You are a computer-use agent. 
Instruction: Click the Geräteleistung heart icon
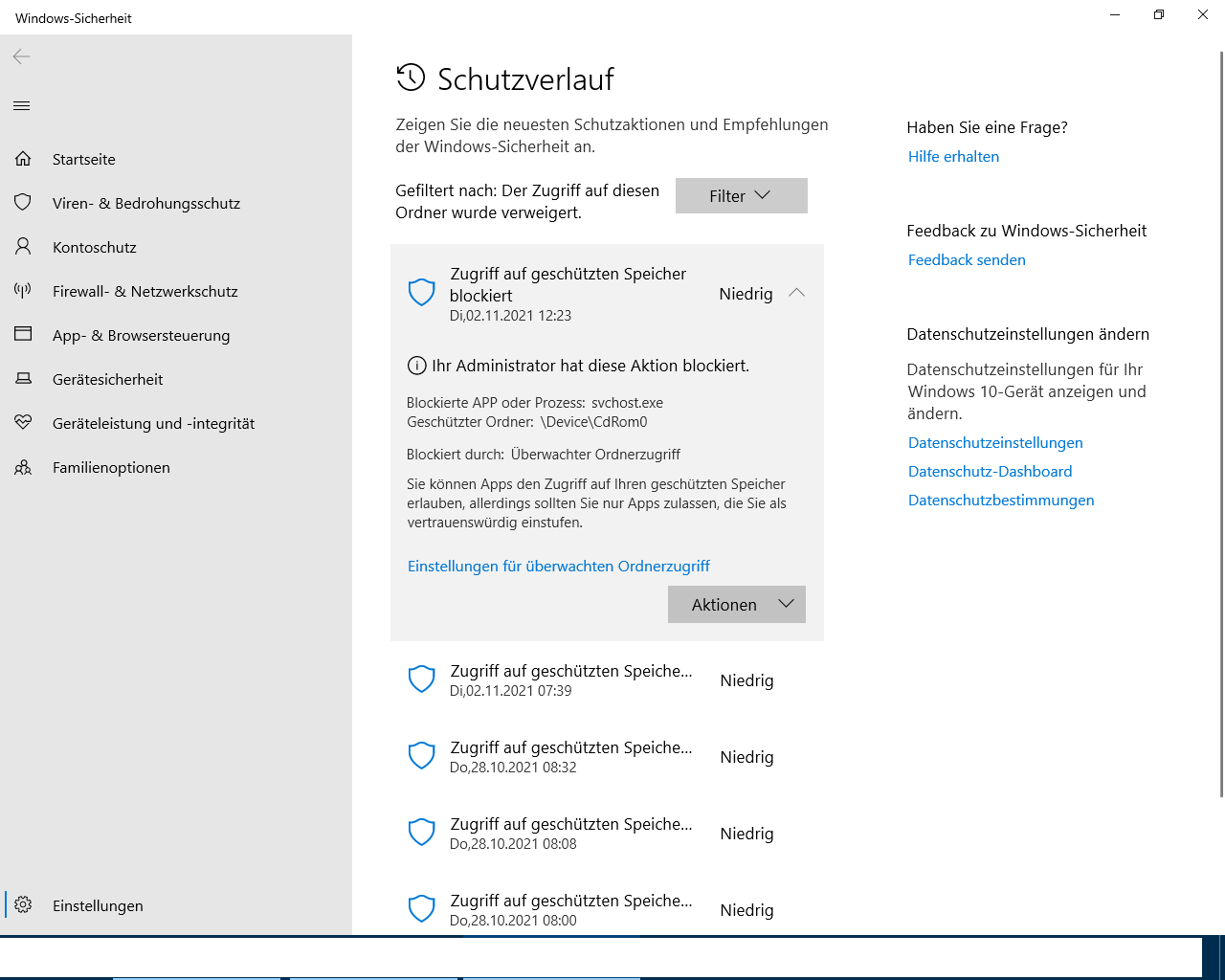(x=23, y=423)
